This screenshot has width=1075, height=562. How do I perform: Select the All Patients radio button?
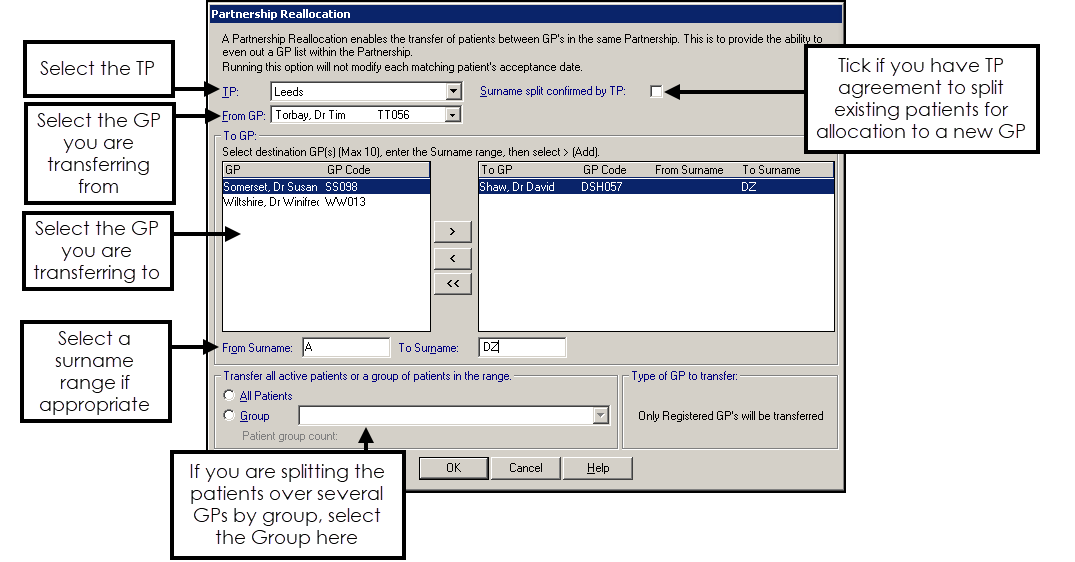(229, 396)
